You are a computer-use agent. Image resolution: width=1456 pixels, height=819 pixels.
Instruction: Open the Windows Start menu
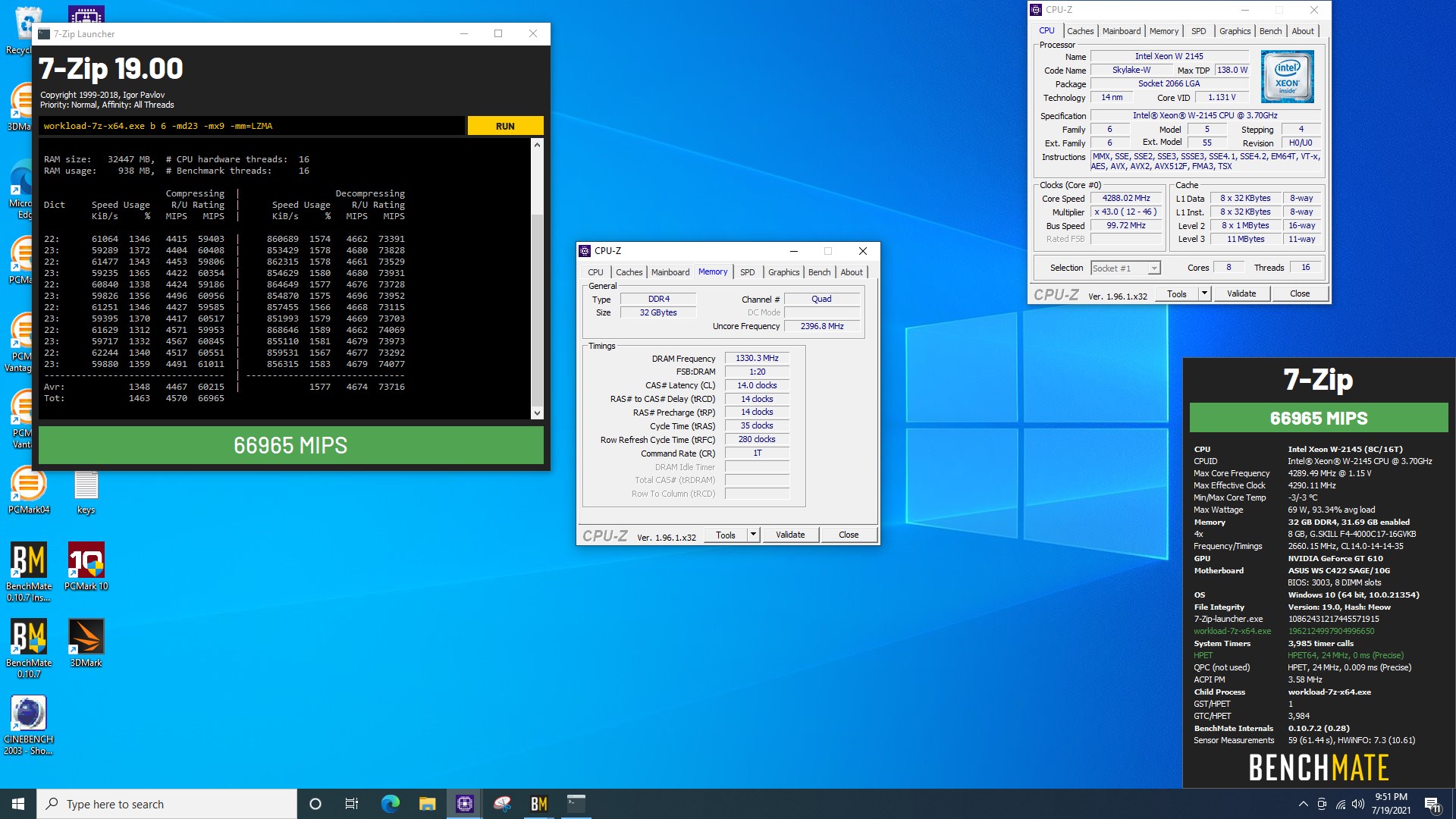(18, 804)
